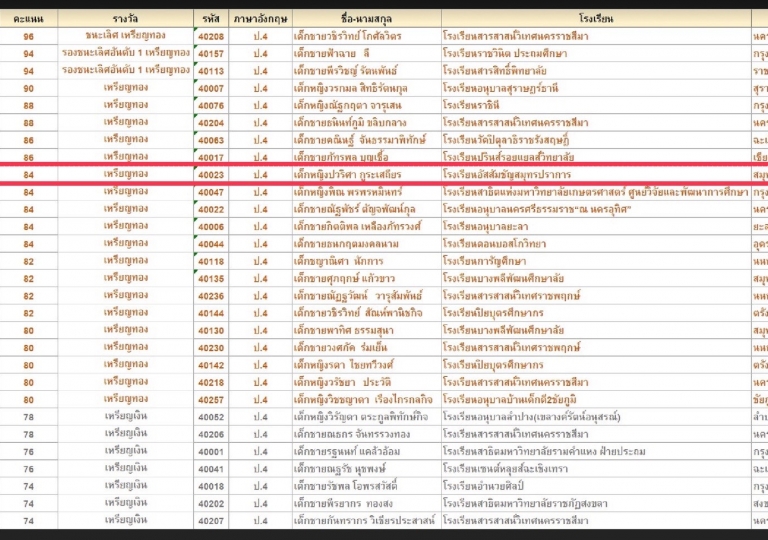The height and width of the screenshot is (540, 768).
Task: Select code cell 40218
Action: 211,383
